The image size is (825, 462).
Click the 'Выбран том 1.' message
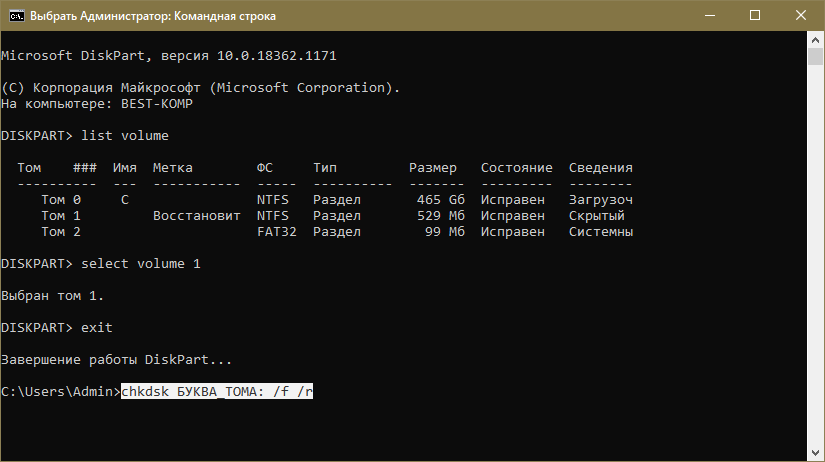[x=53, y=296]
